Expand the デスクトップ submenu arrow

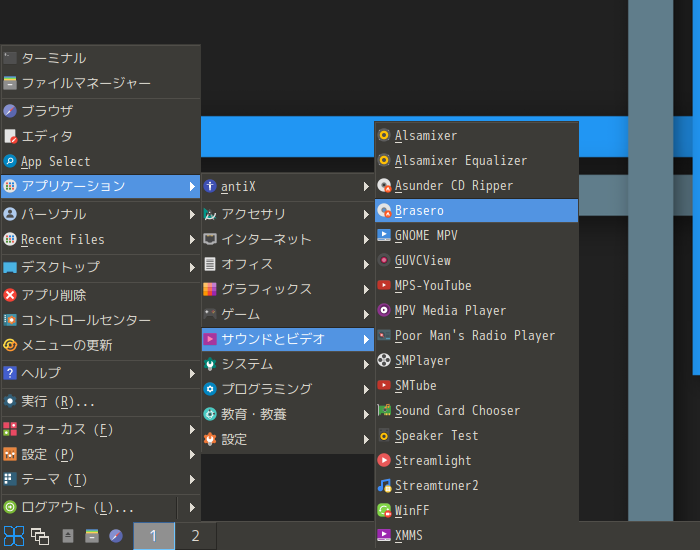(192, 267)
